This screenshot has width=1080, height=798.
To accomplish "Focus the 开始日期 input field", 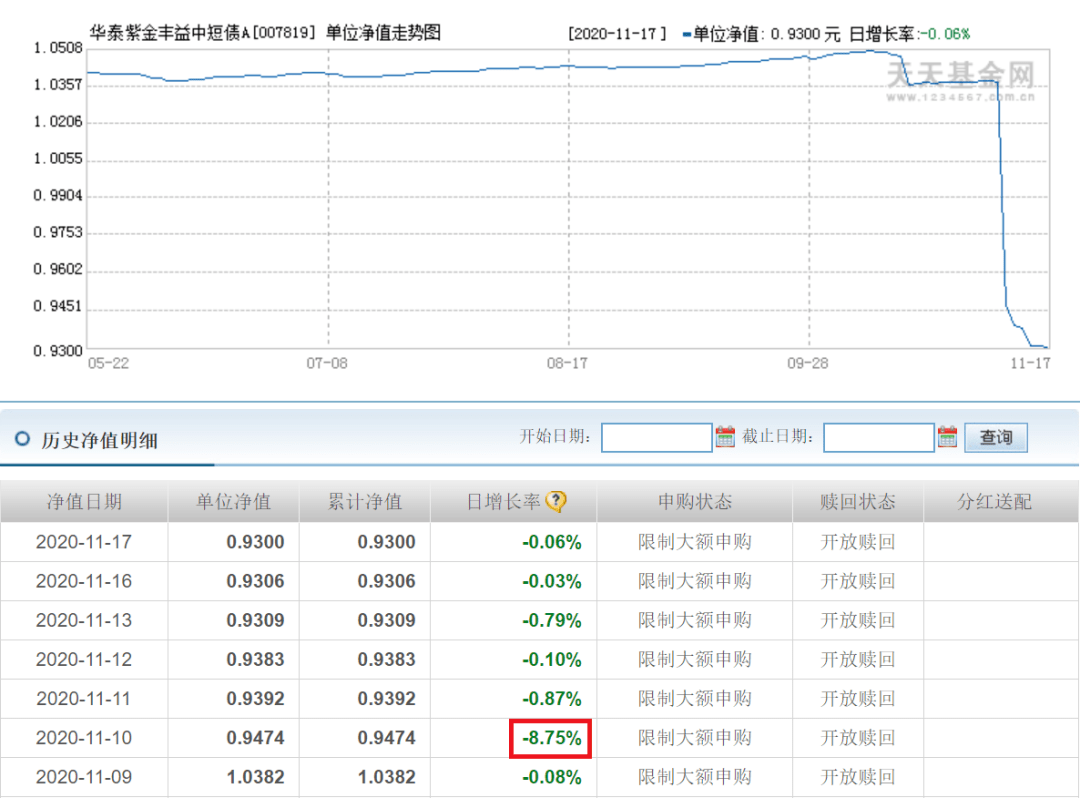I will pyautogui.click(x=656, y=437).
